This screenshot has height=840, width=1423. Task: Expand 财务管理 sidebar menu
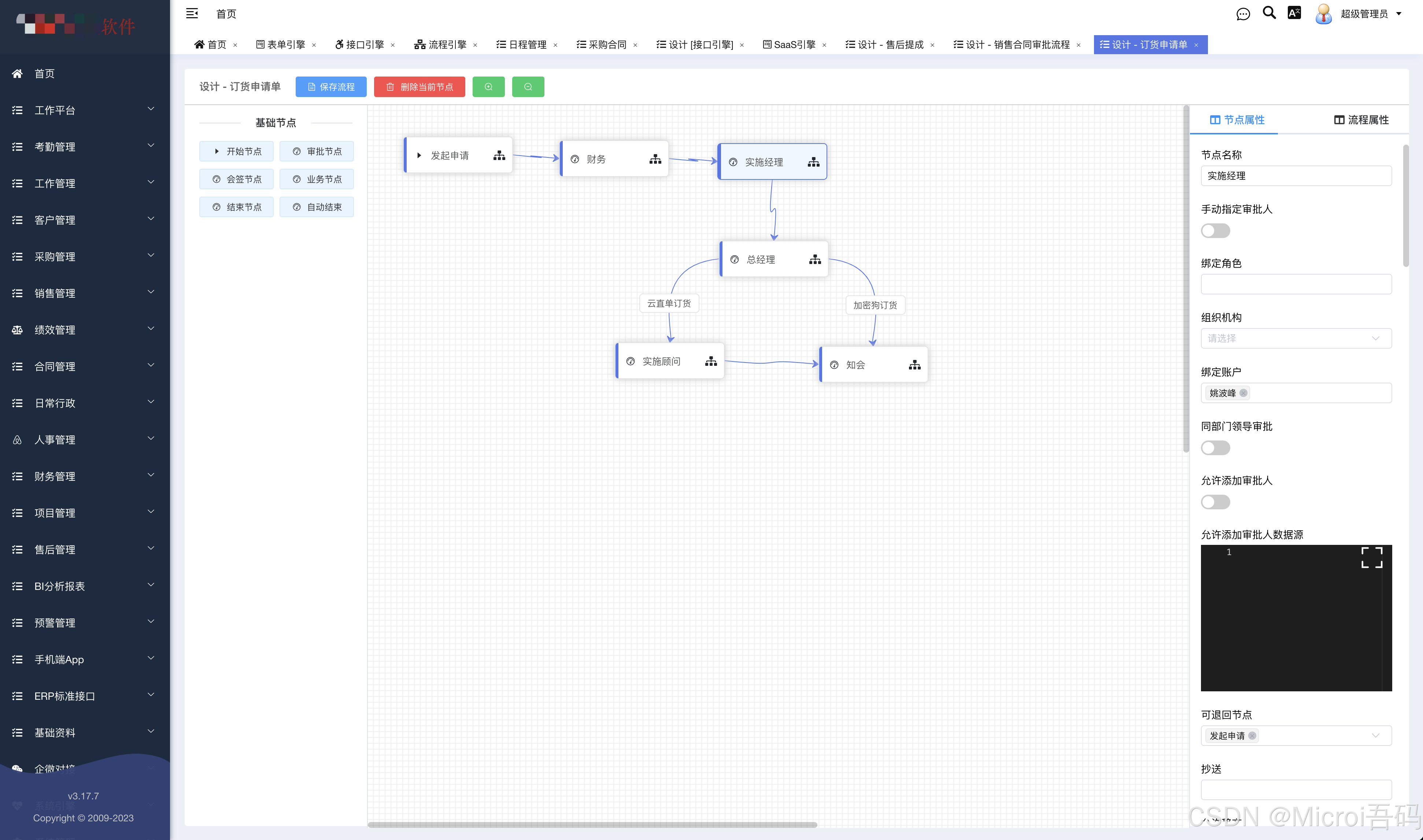coord(85,476)
